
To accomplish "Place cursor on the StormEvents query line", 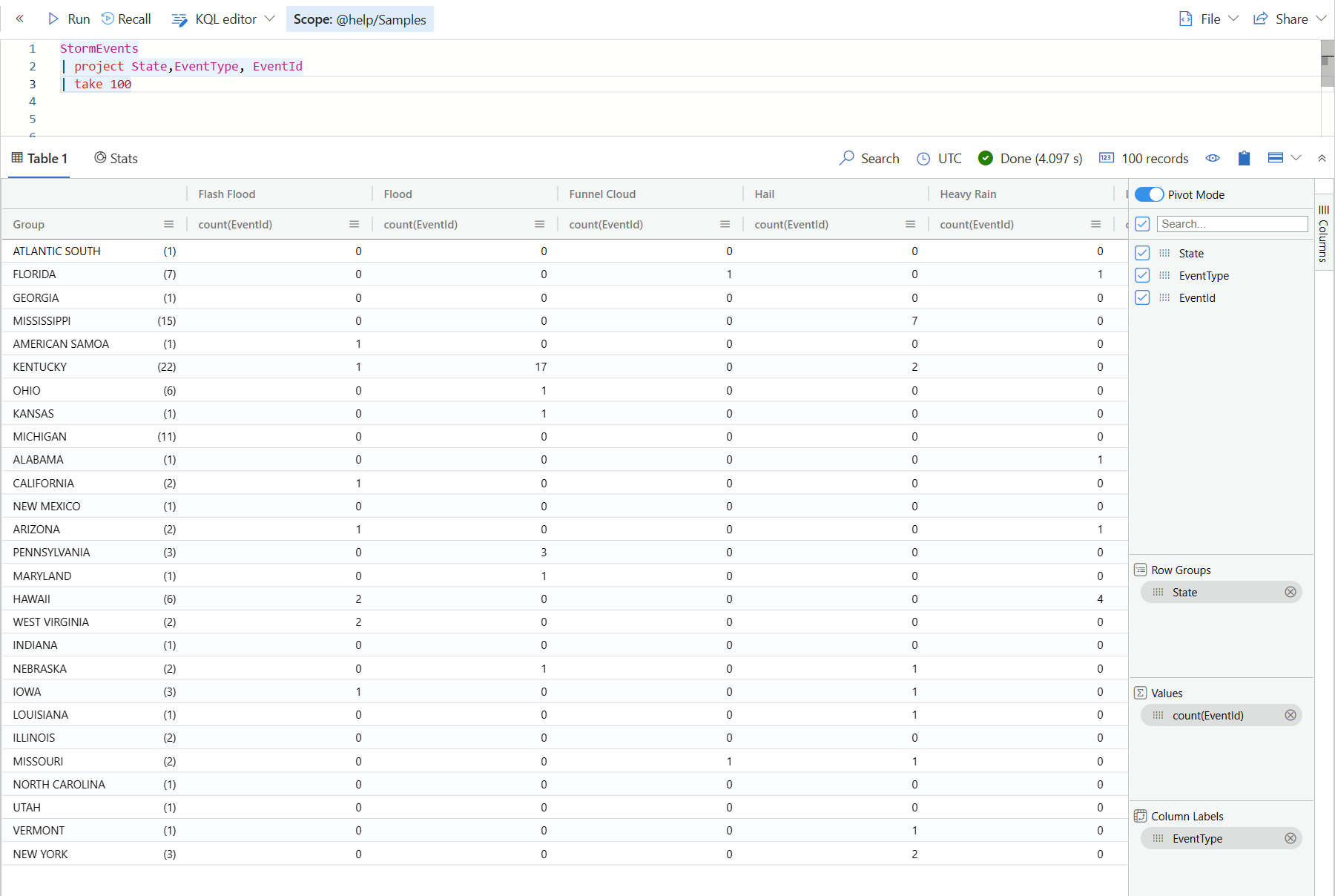I will click(x=99, y=49).
